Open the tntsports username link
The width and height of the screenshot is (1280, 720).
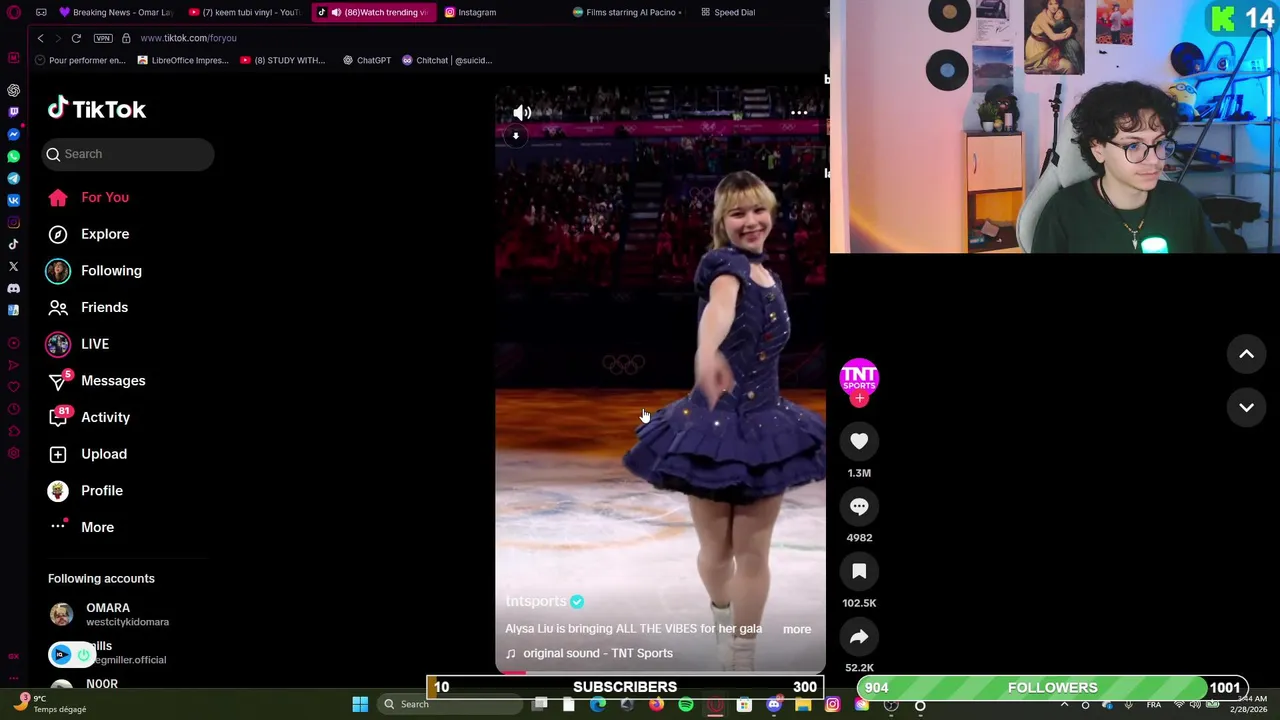coord(536,601)
